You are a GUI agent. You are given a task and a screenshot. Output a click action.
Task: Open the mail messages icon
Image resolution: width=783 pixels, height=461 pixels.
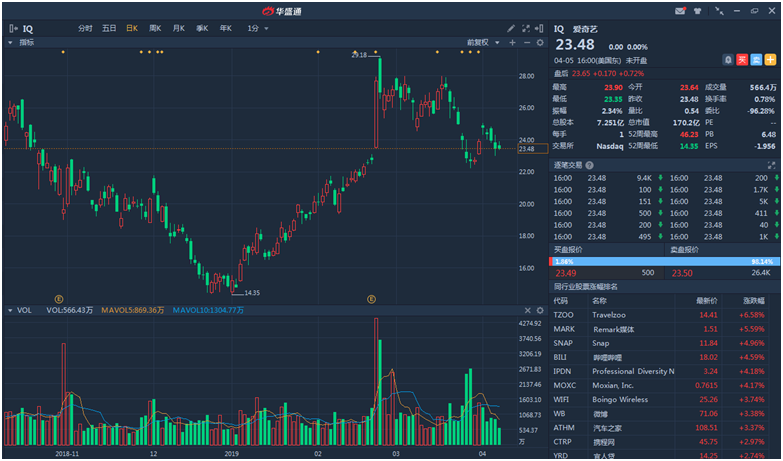tap(681, 10)
